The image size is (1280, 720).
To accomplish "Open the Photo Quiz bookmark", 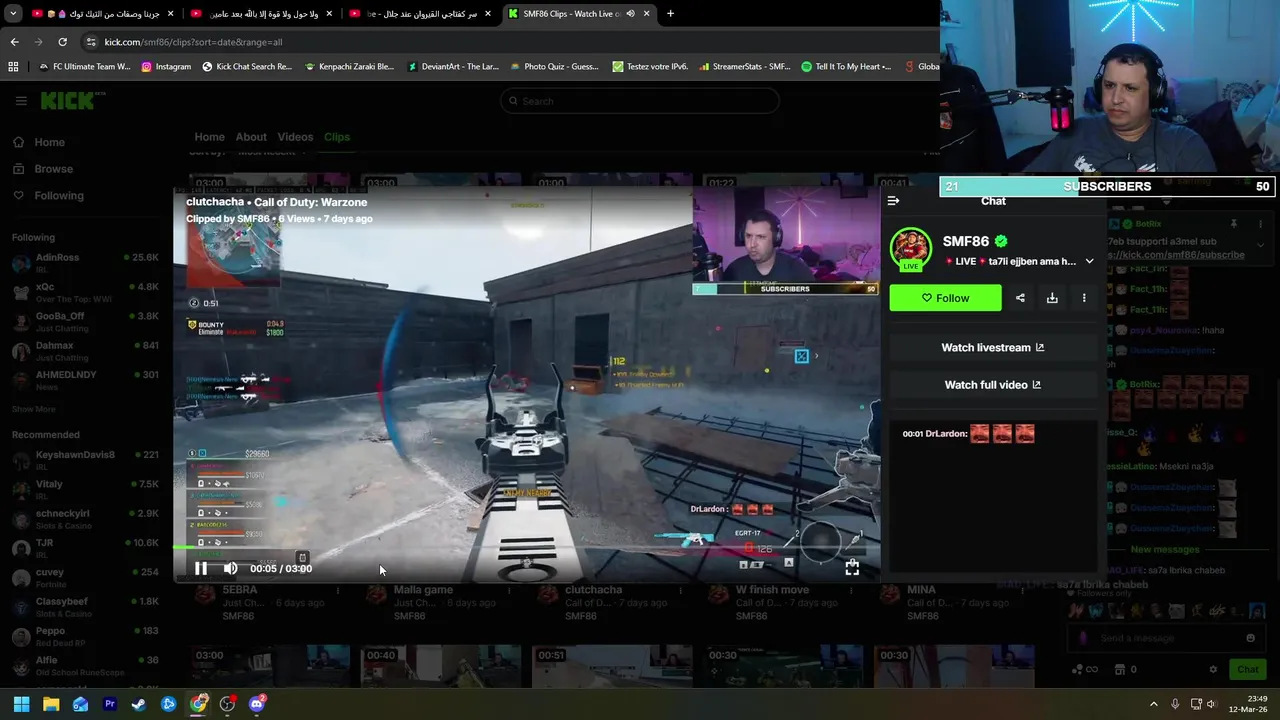I will [x=554, y=67].
